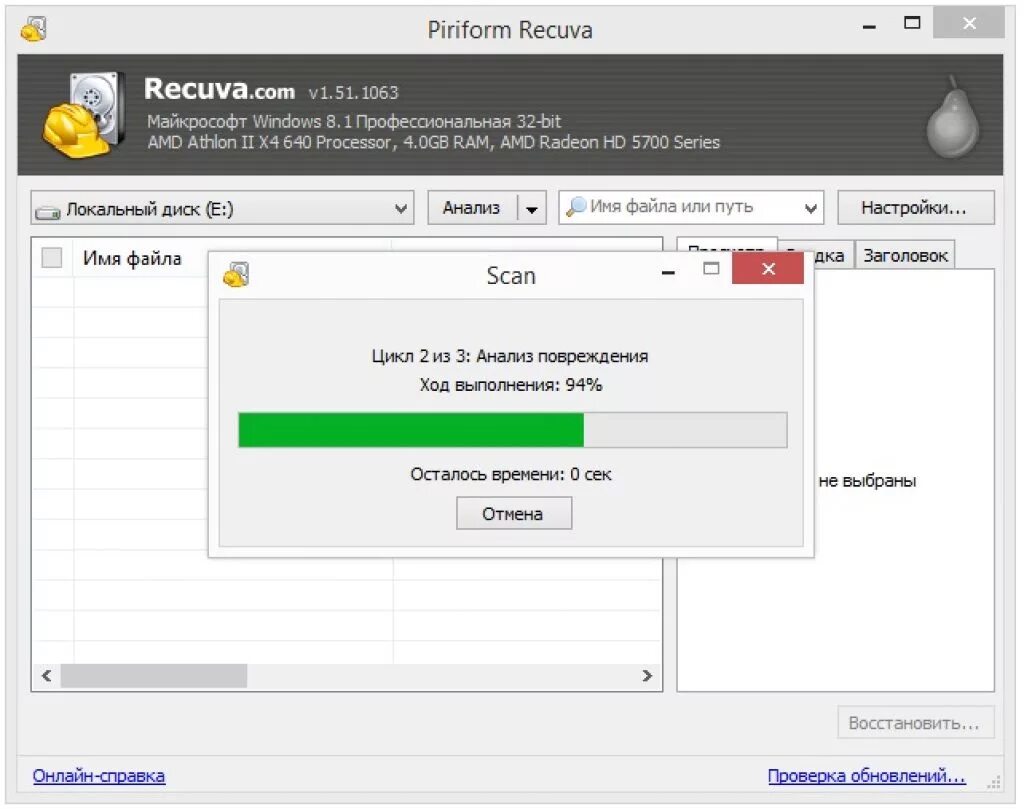Close the Scan dialog with the red X
1024x809 pixels.
point(768,268)
